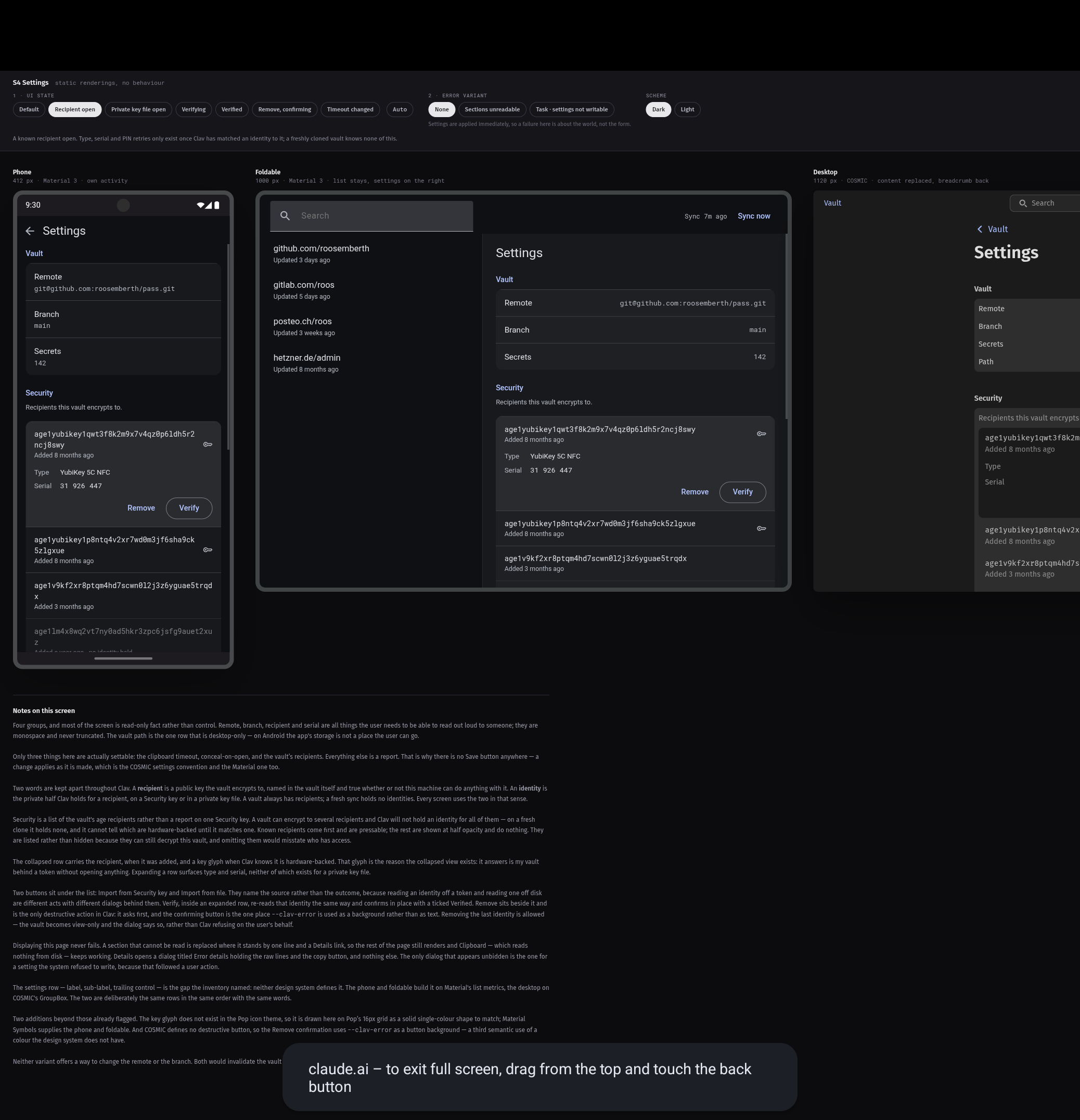The height and width of the screenshot is (1120, 1080).
Task: Click the Desktop breadcrumb back chevron
Action: click(980, 229)
